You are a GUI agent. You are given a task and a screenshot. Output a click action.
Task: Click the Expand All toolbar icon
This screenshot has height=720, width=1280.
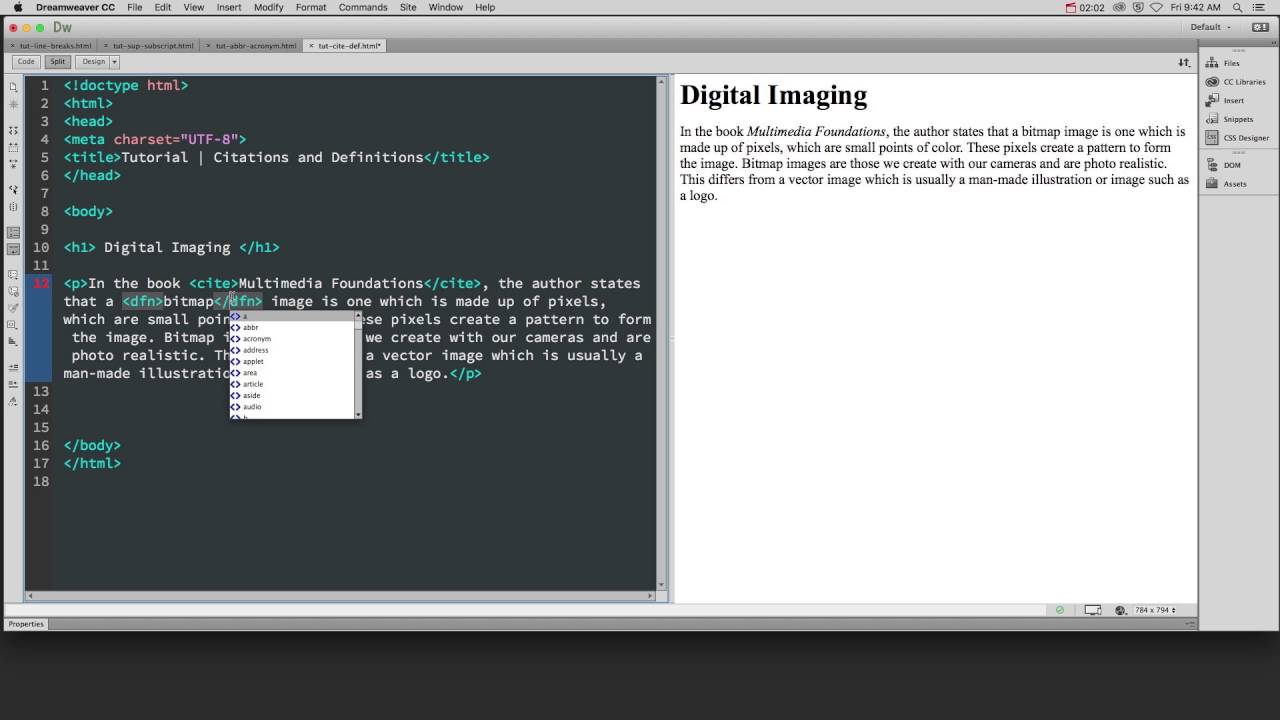tap(13, 163)
